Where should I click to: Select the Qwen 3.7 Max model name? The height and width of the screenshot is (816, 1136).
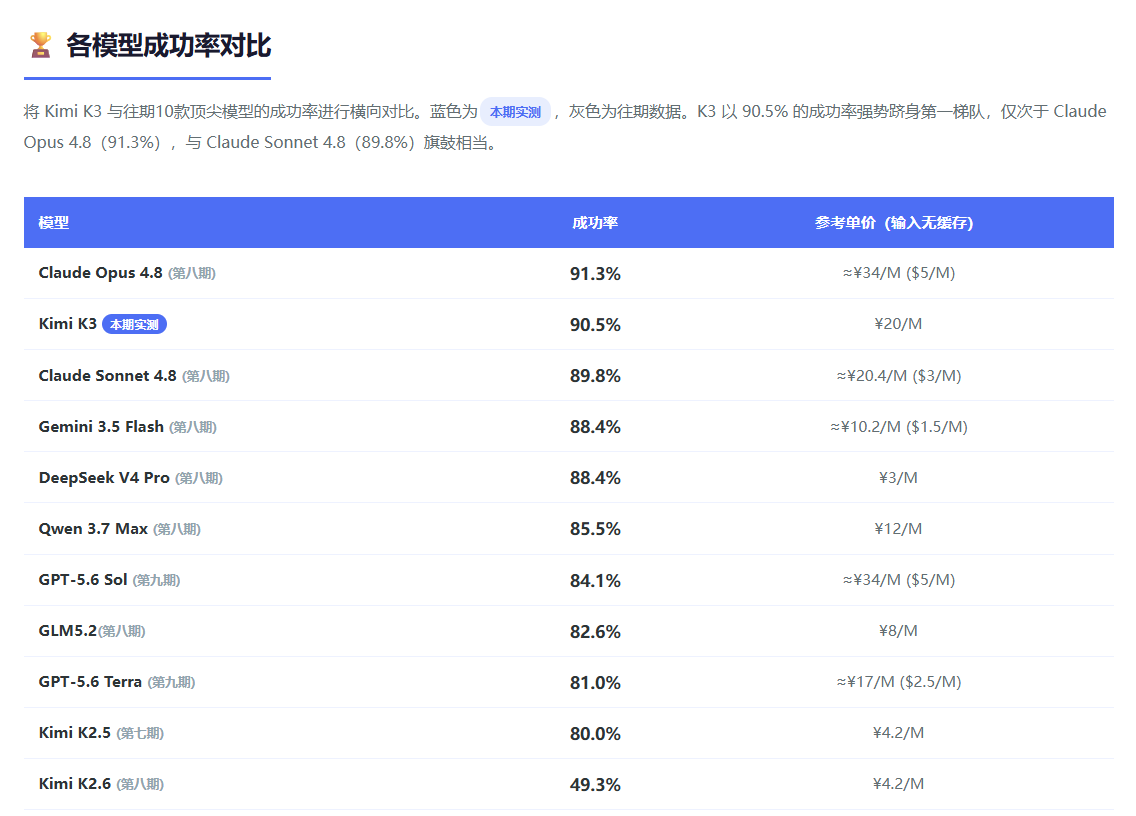tap(93, 528)
